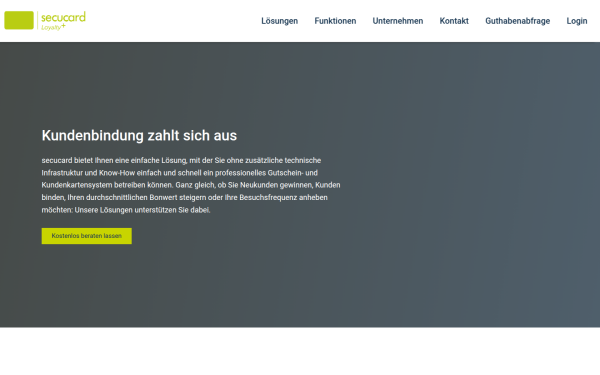Click the secucard Loyalty+ logo
This screenshot has width=600, height=375.
[x=45, y=21]
